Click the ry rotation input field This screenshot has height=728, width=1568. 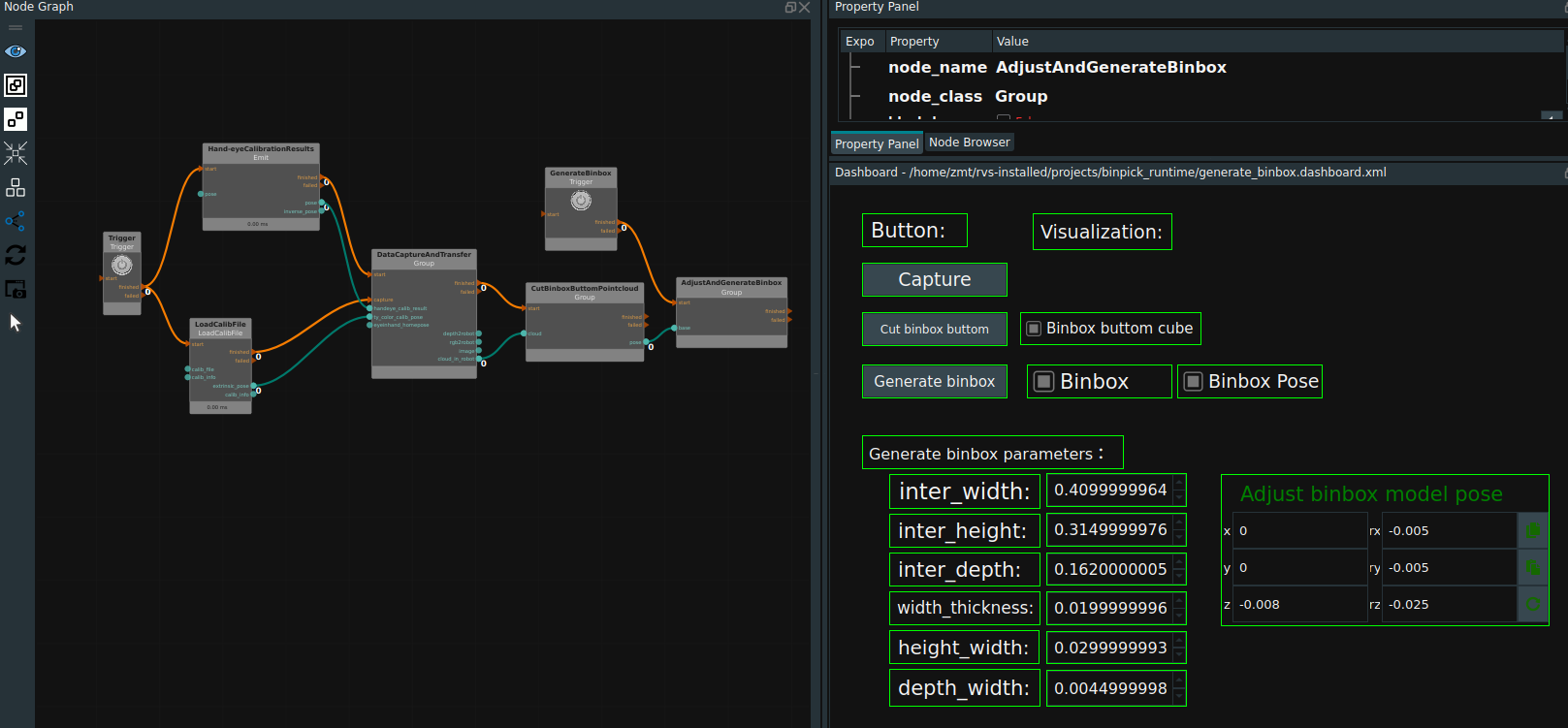coord(1449,567)
